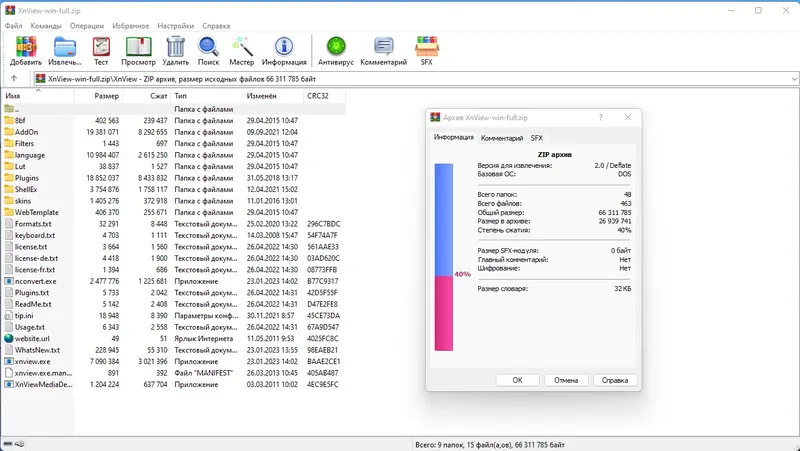800x451 pixels.
Task: Click OK in the archive dialog
Action: (517, 380)
